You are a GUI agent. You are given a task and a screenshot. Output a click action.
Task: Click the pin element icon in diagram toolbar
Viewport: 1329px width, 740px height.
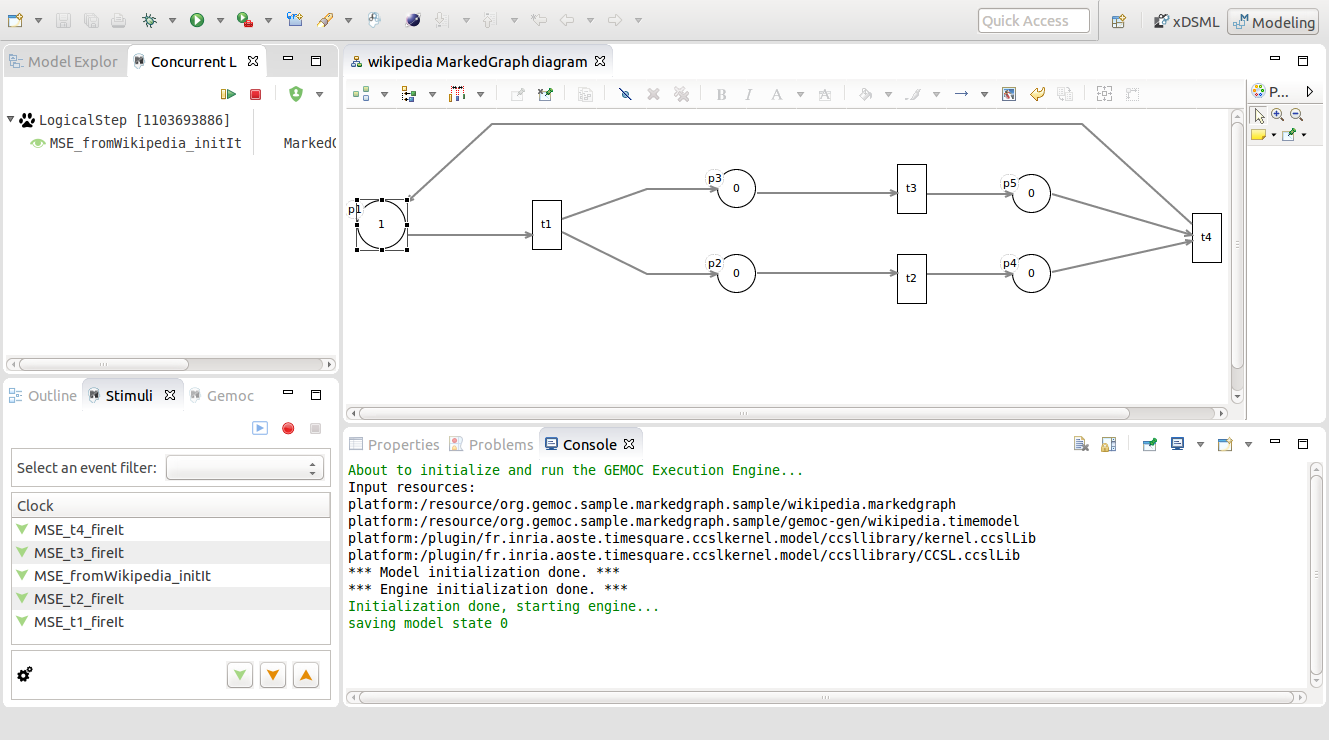pos(624,94)
